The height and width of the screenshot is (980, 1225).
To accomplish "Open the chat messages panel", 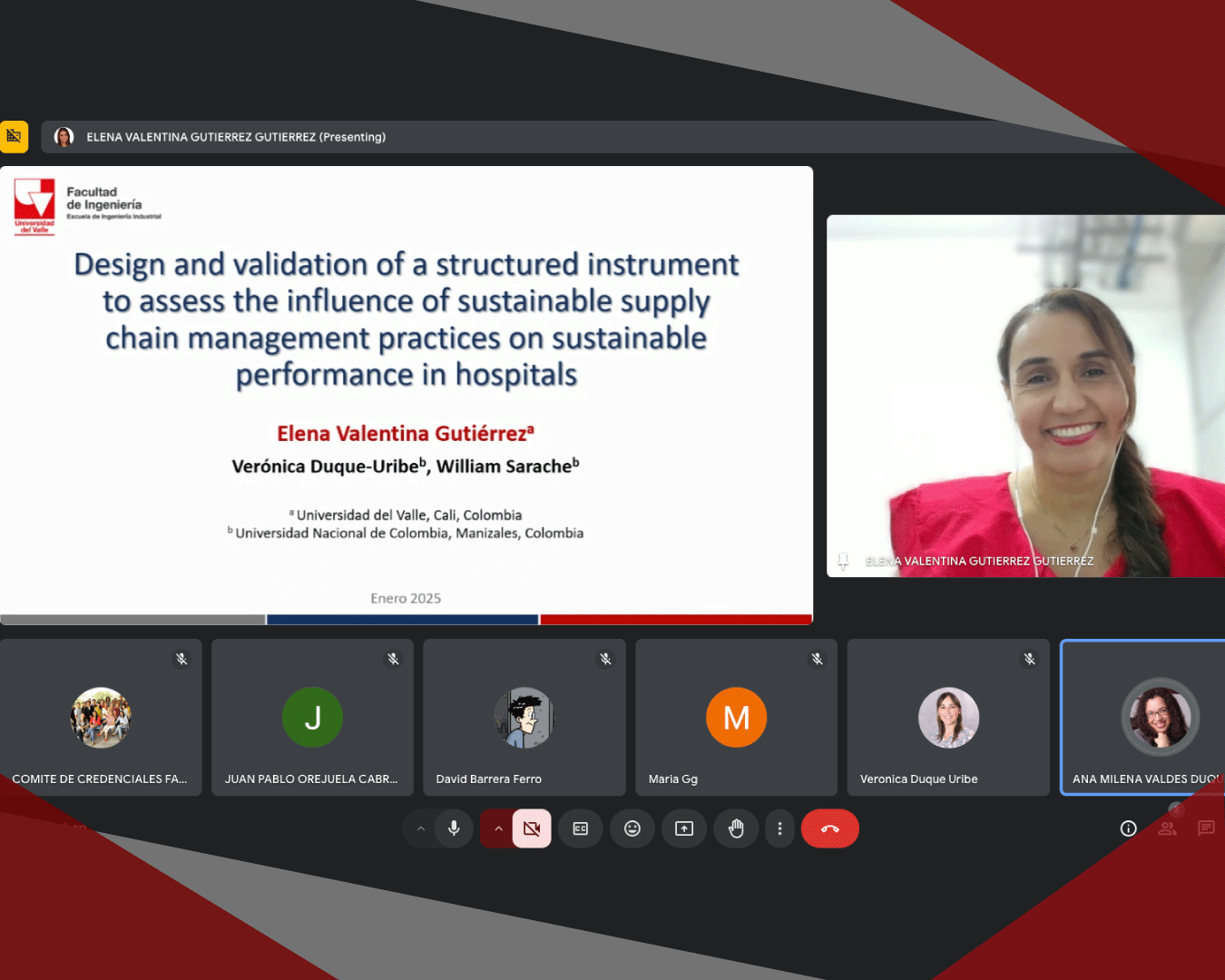I will 1206,828.
